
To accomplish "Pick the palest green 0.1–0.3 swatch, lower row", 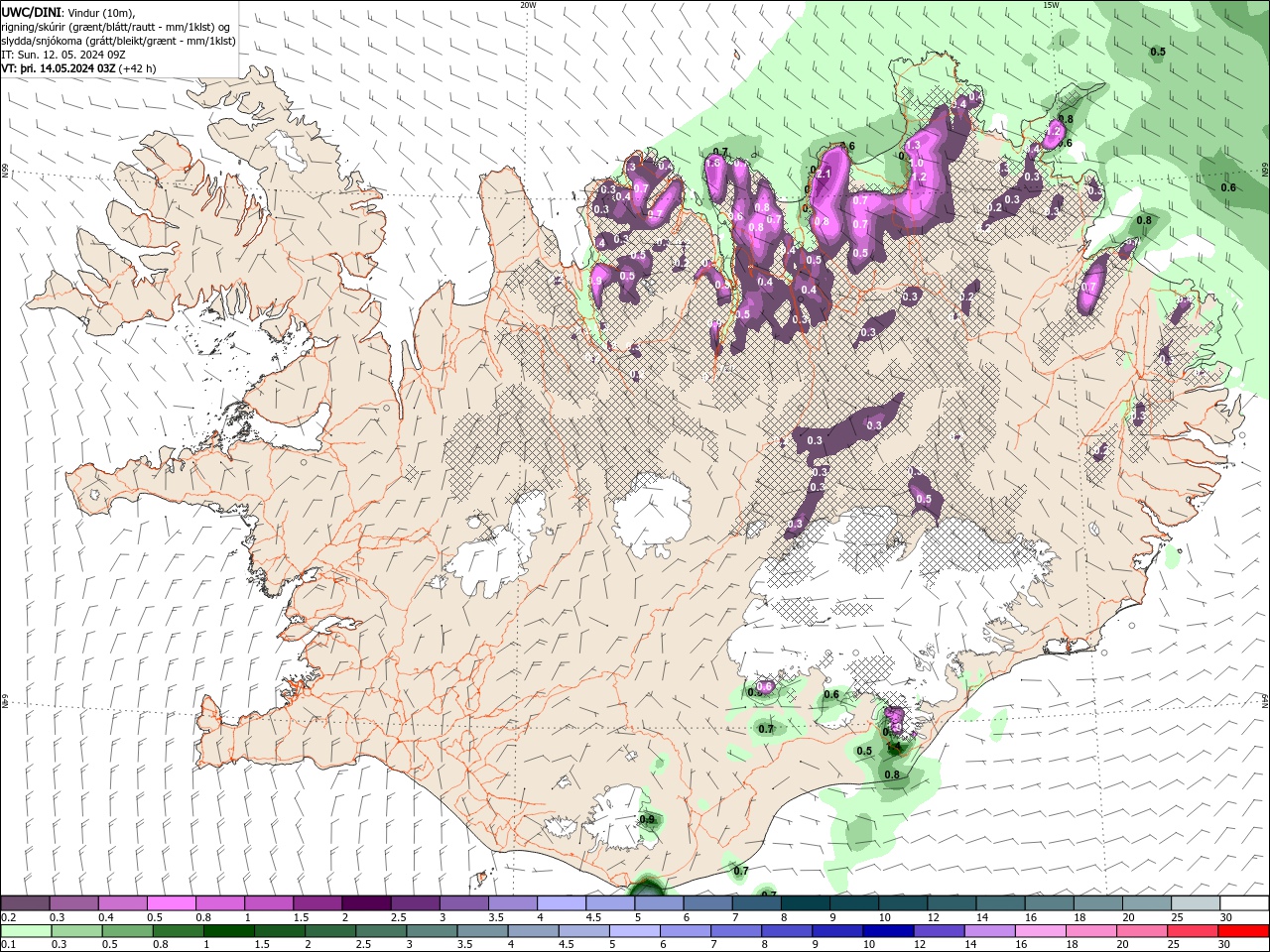I will point(26,931).
